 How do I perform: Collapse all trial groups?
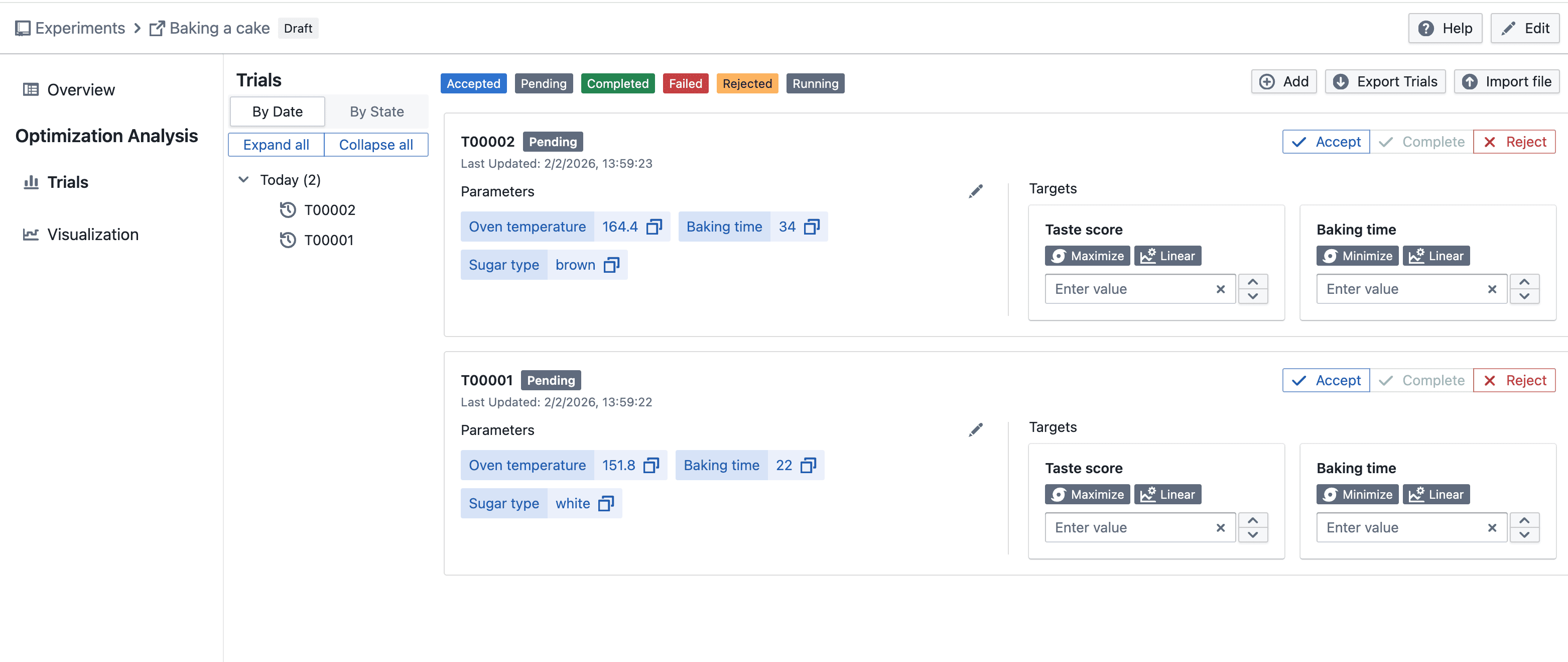(x=375, y=145)
